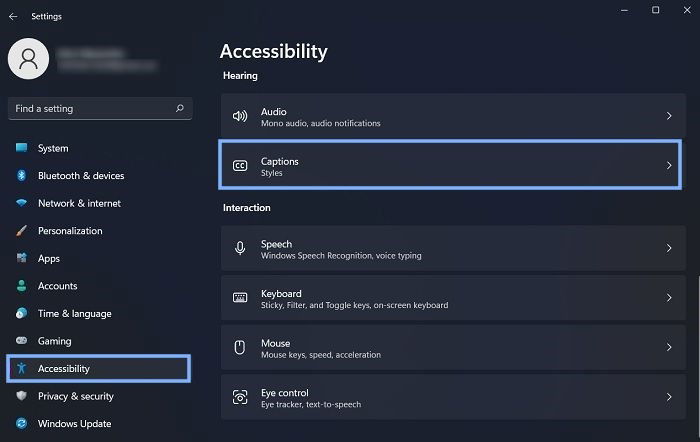Image resolution: width=700 pixels, height=442 pixels.
Task: Click the Speech microphone icon
Action: click(x=240, y=248)
